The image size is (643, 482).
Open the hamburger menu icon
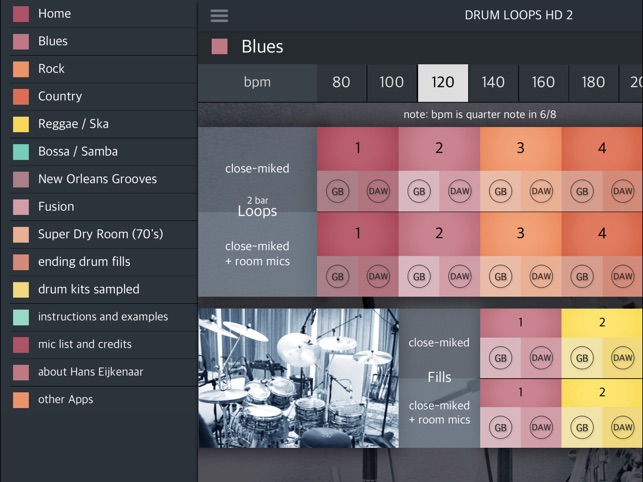click(x=219, y=16)
